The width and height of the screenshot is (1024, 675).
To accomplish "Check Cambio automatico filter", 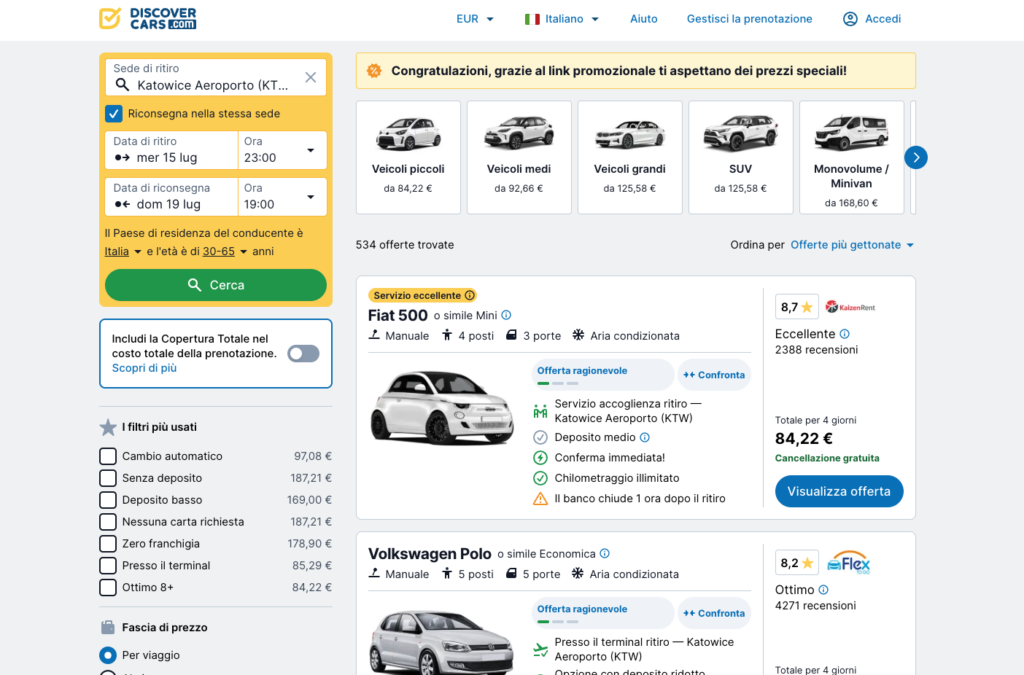I will tap(108, 456).
